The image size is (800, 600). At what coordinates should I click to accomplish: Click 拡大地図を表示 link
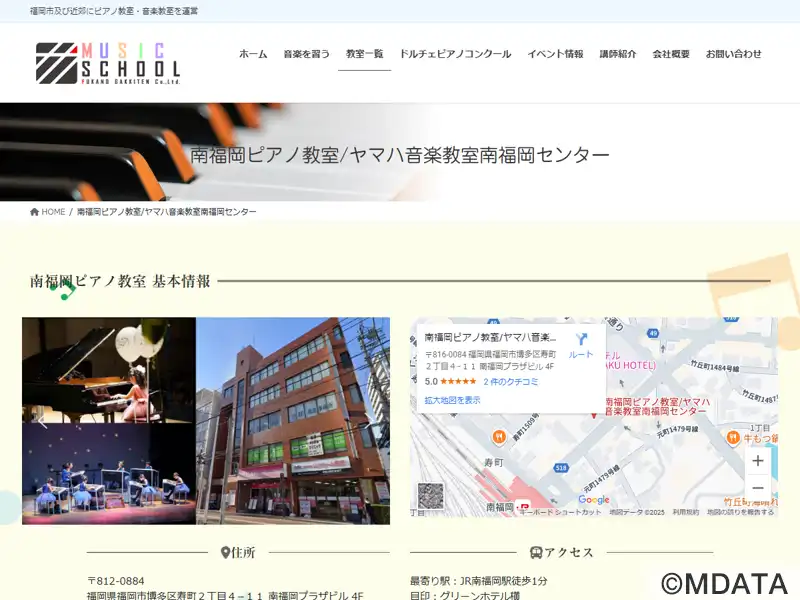coord(452,401)
